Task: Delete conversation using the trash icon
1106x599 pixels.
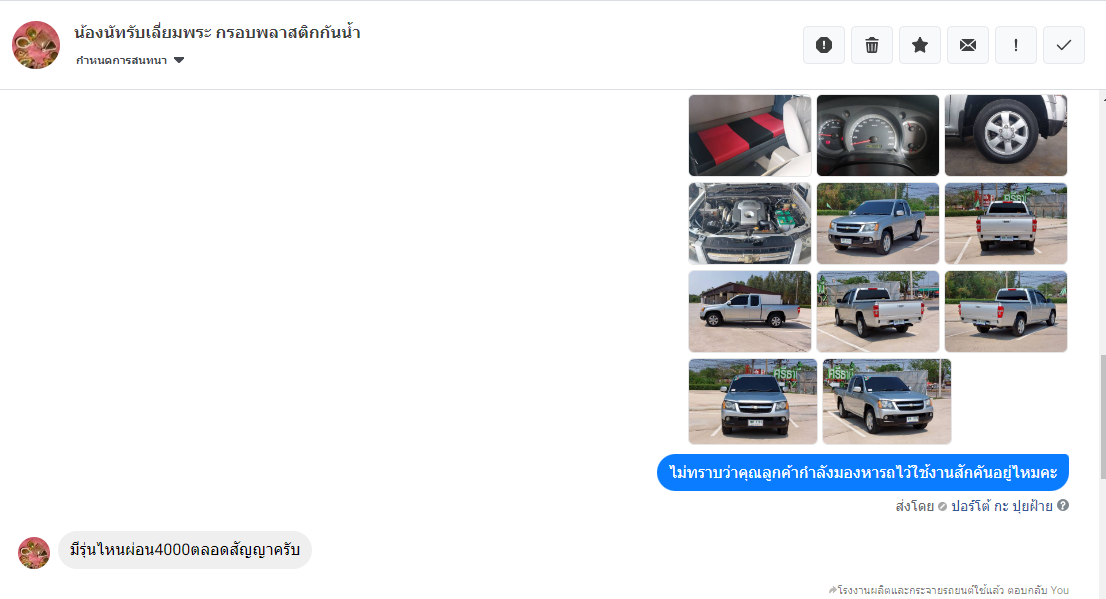Action: pos(872,45)
